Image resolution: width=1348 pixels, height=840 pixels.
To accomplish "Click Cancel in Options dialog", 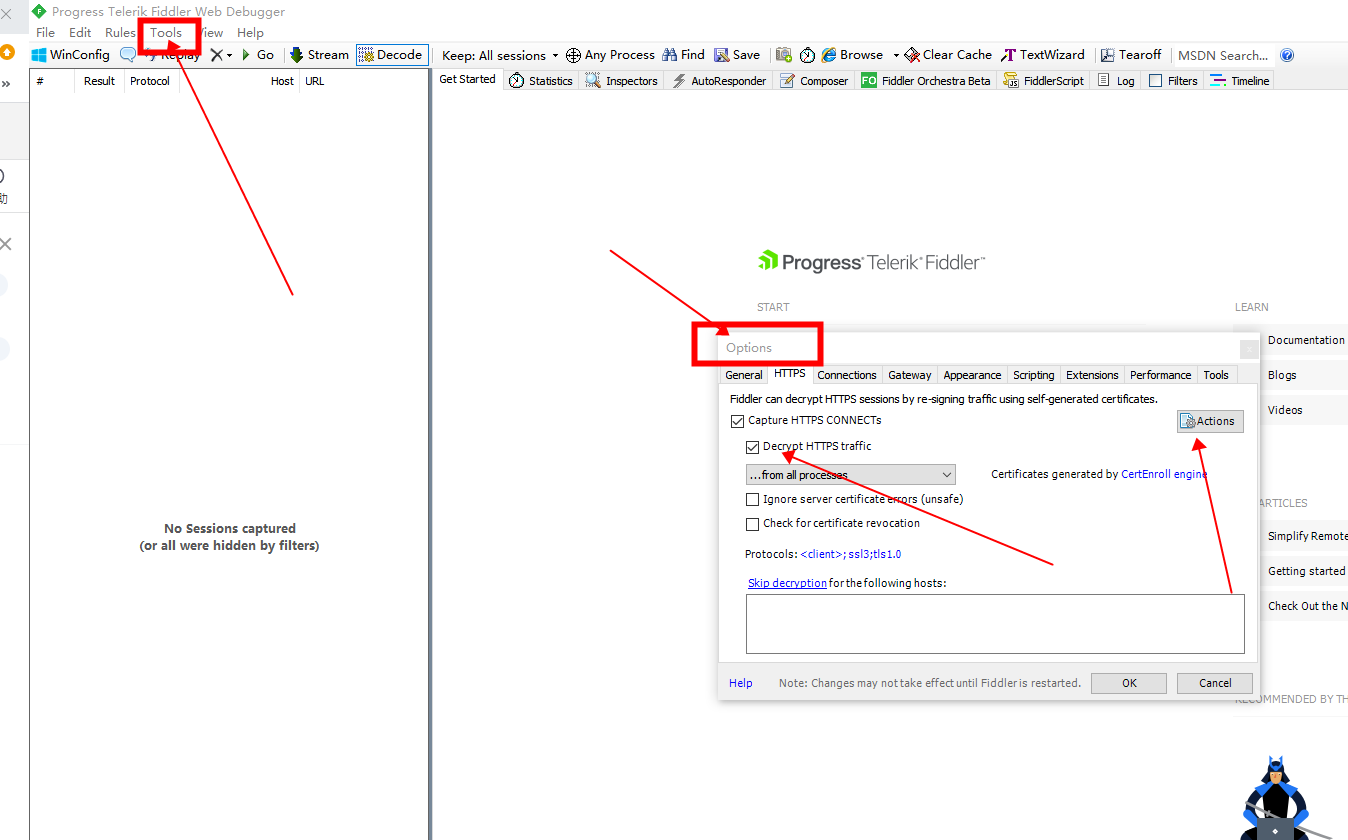I will tap(1215, 683).
